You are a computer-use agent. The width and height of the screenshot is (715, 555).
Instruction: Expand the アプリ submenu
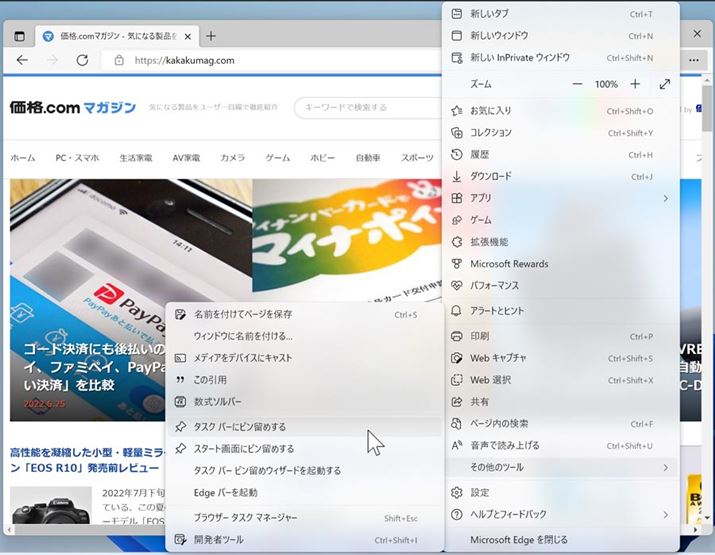(x=560, y=198)
